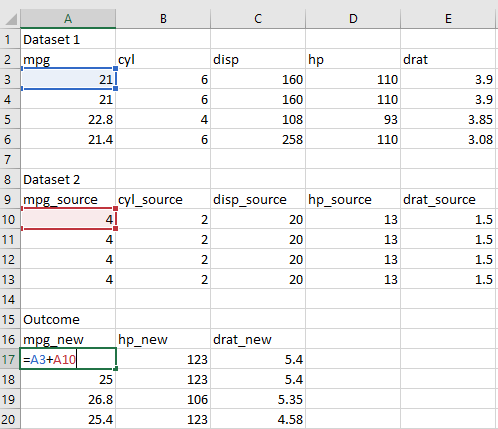Click cell C19 with value 5.35
498x429 pixels.
[258, 399]
